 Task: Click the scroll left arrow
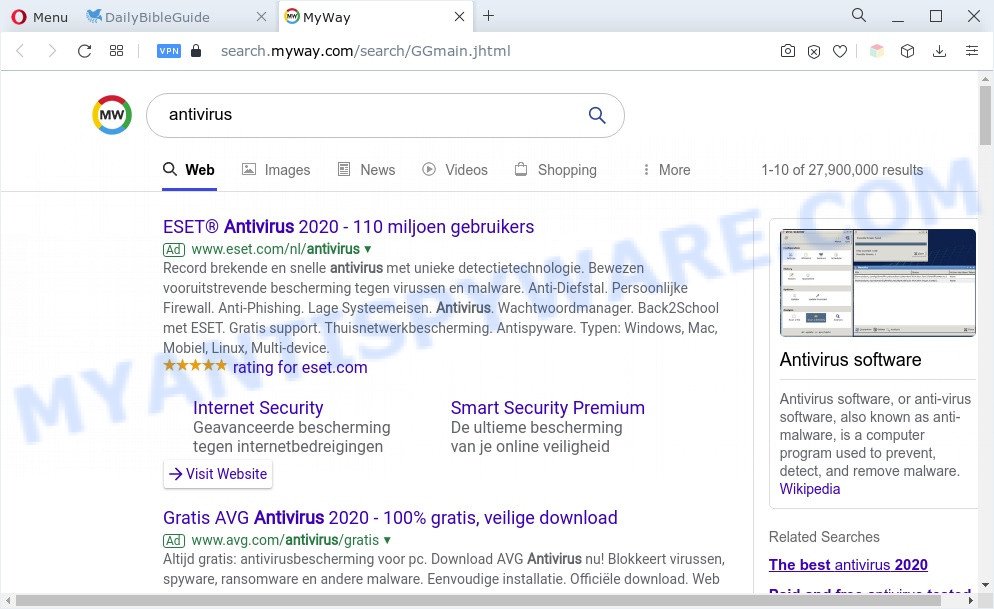tap(8, 599)
